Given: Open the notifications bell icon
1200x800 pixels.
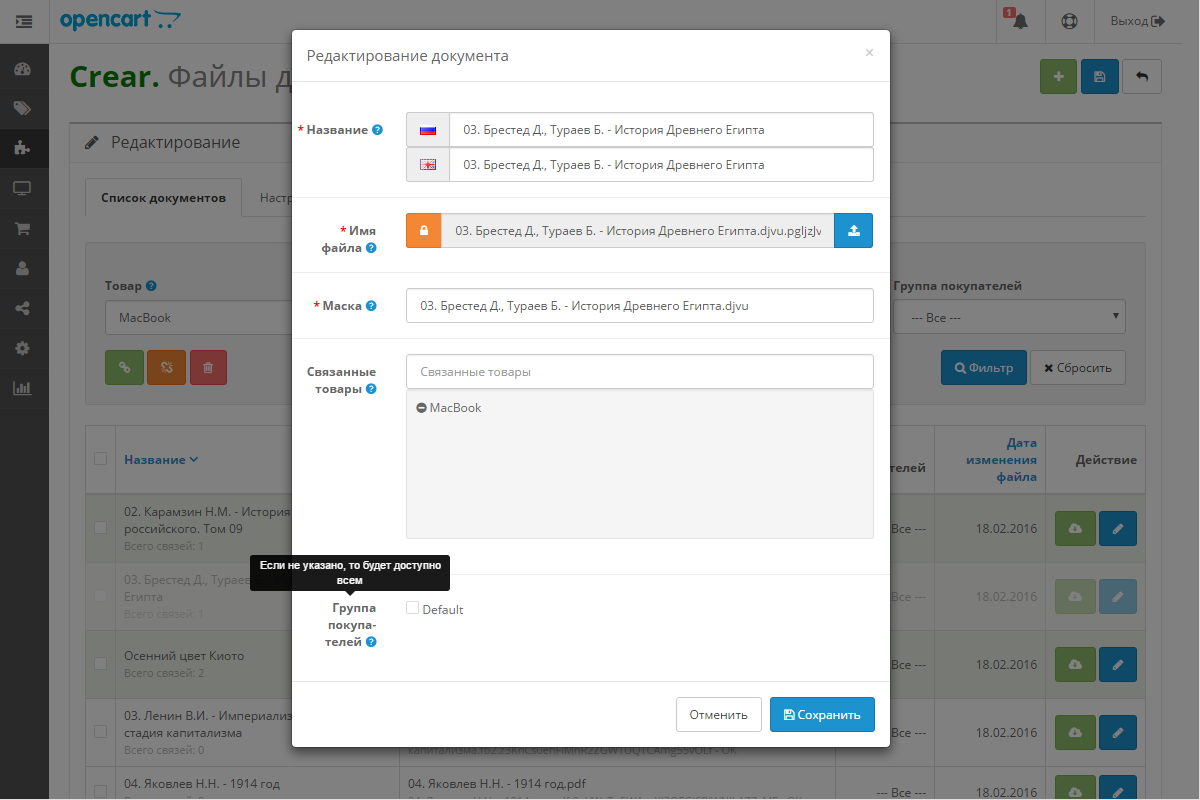Looking at the screenshot, I should click(1019, 21).
